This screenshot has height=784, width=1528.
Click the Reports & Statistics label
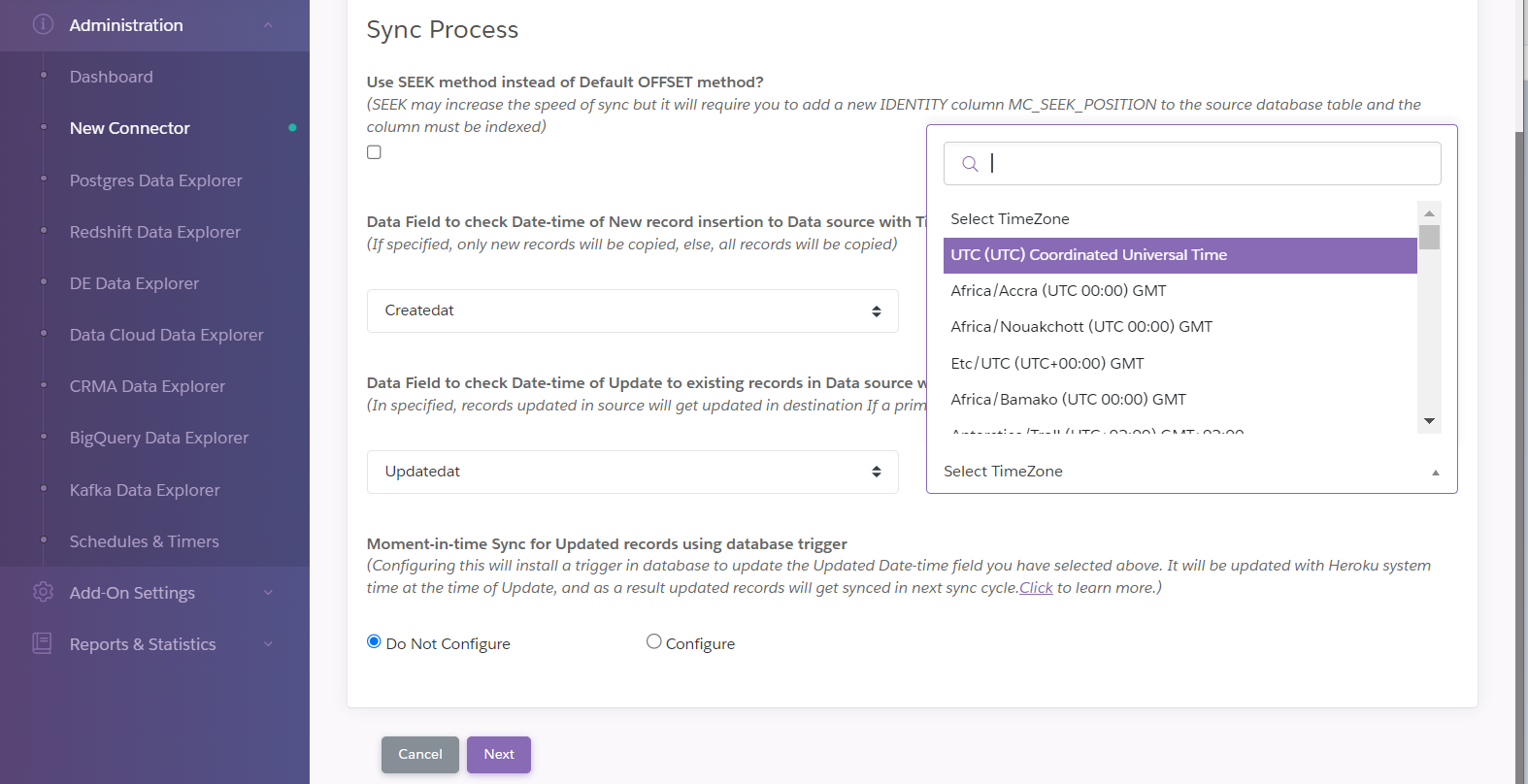point(143,644)
